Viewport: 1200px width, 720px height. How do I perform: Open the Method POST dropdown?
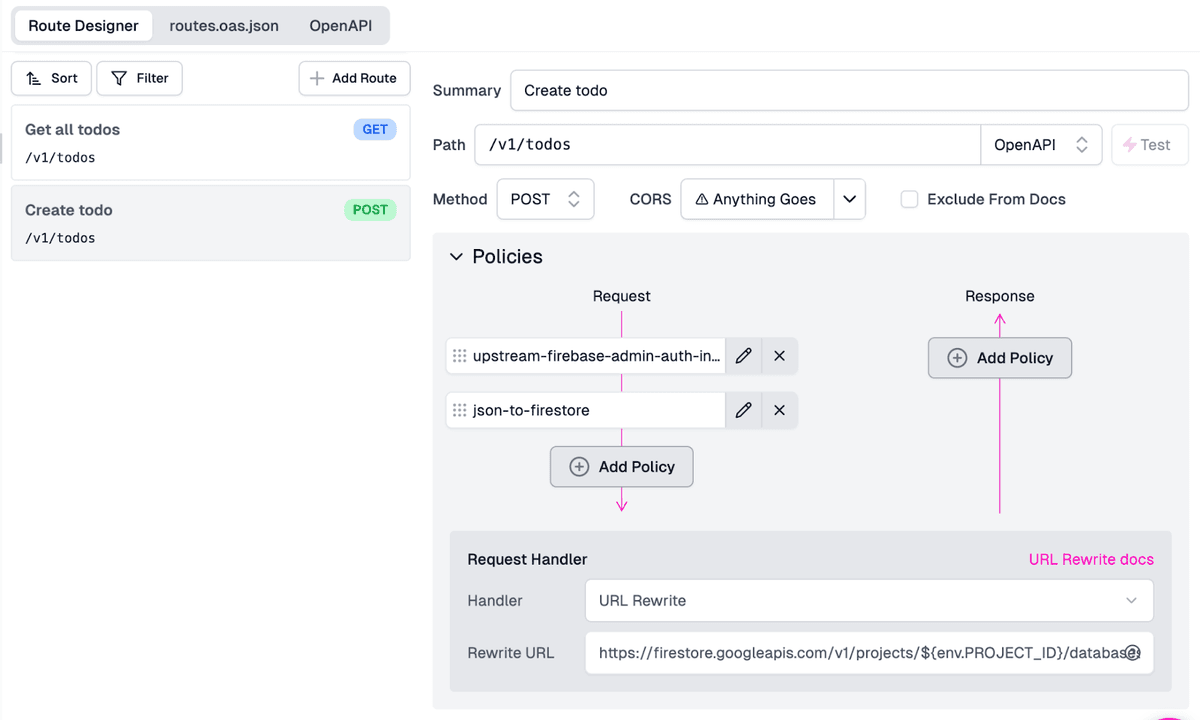click(x=545, y=199)
